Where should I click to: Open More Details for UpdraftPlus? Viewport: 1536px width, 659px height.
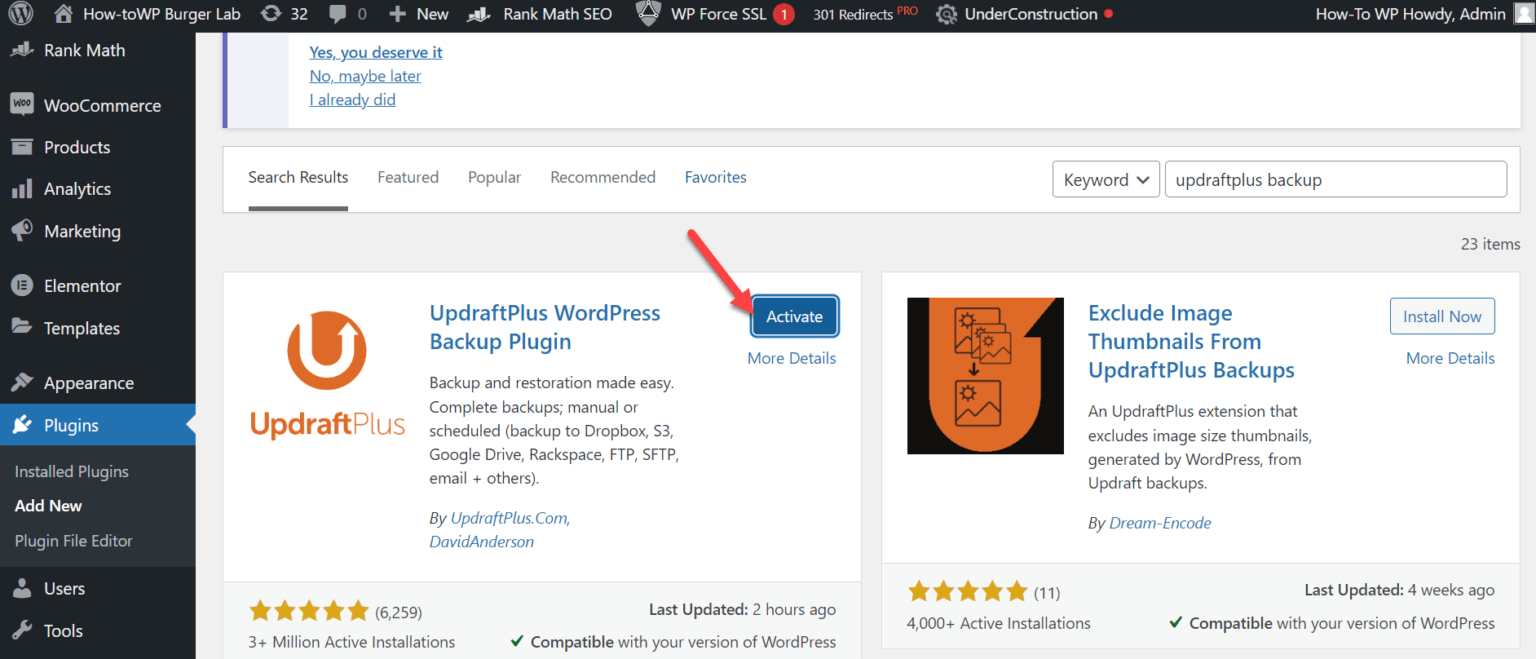pos(791,358)
